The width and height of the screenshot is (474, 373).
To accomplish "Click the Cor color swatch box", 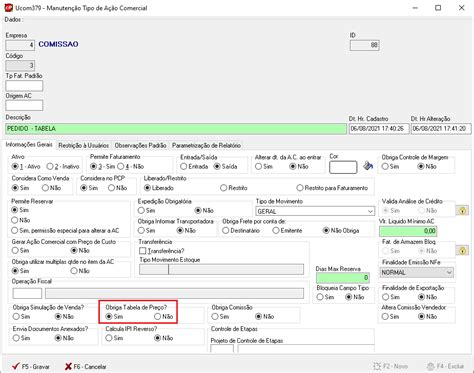I will click(343, 167).
